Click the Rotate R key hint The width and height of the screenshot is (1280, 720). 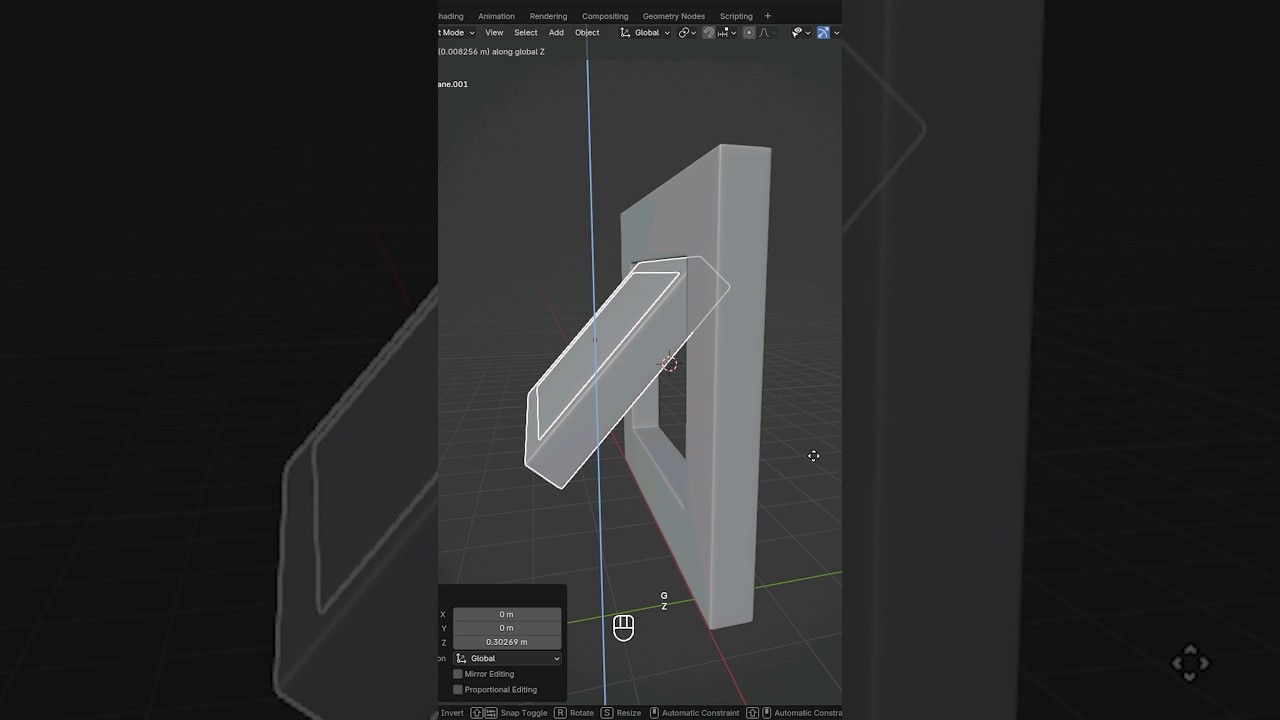point(574,713)
